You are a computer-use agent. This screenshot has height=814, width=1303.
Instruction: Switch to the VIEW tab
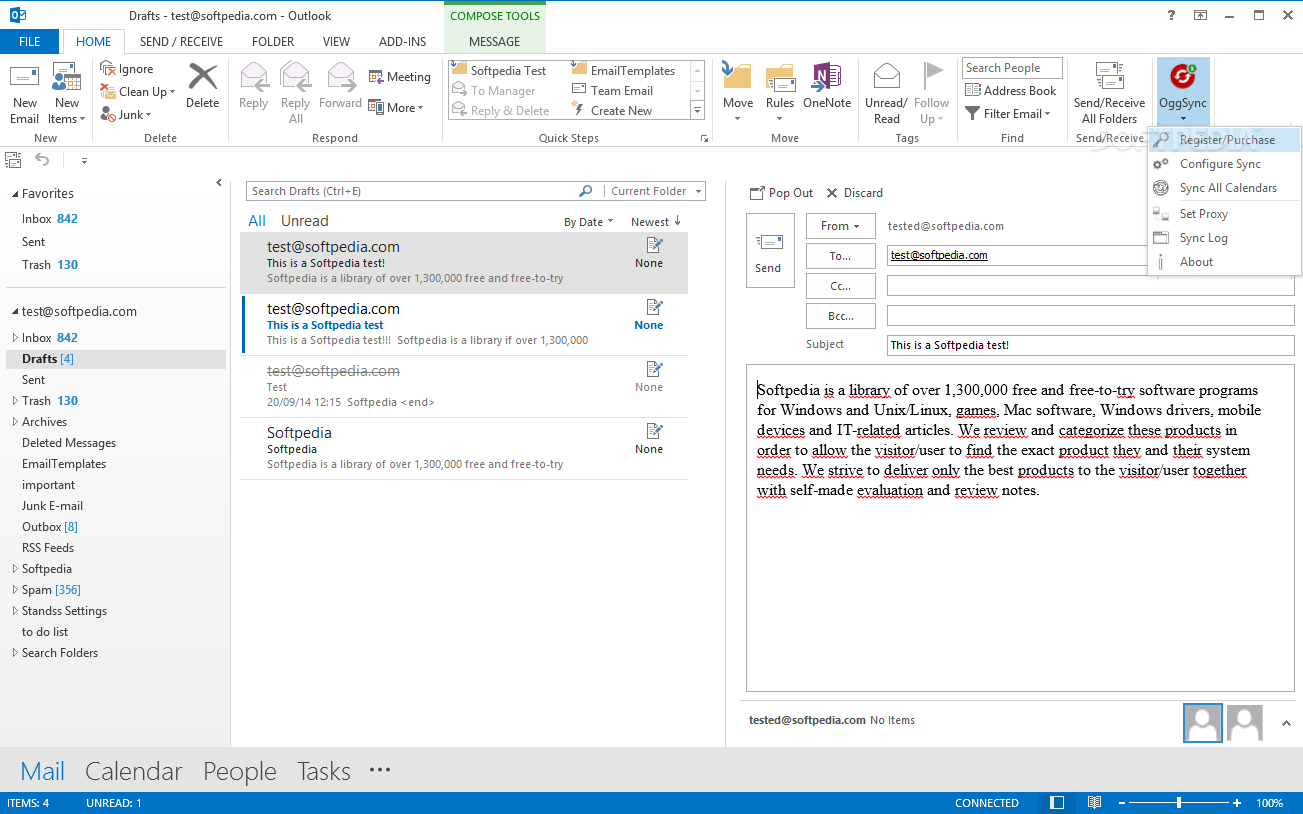(x=336, y=42)
